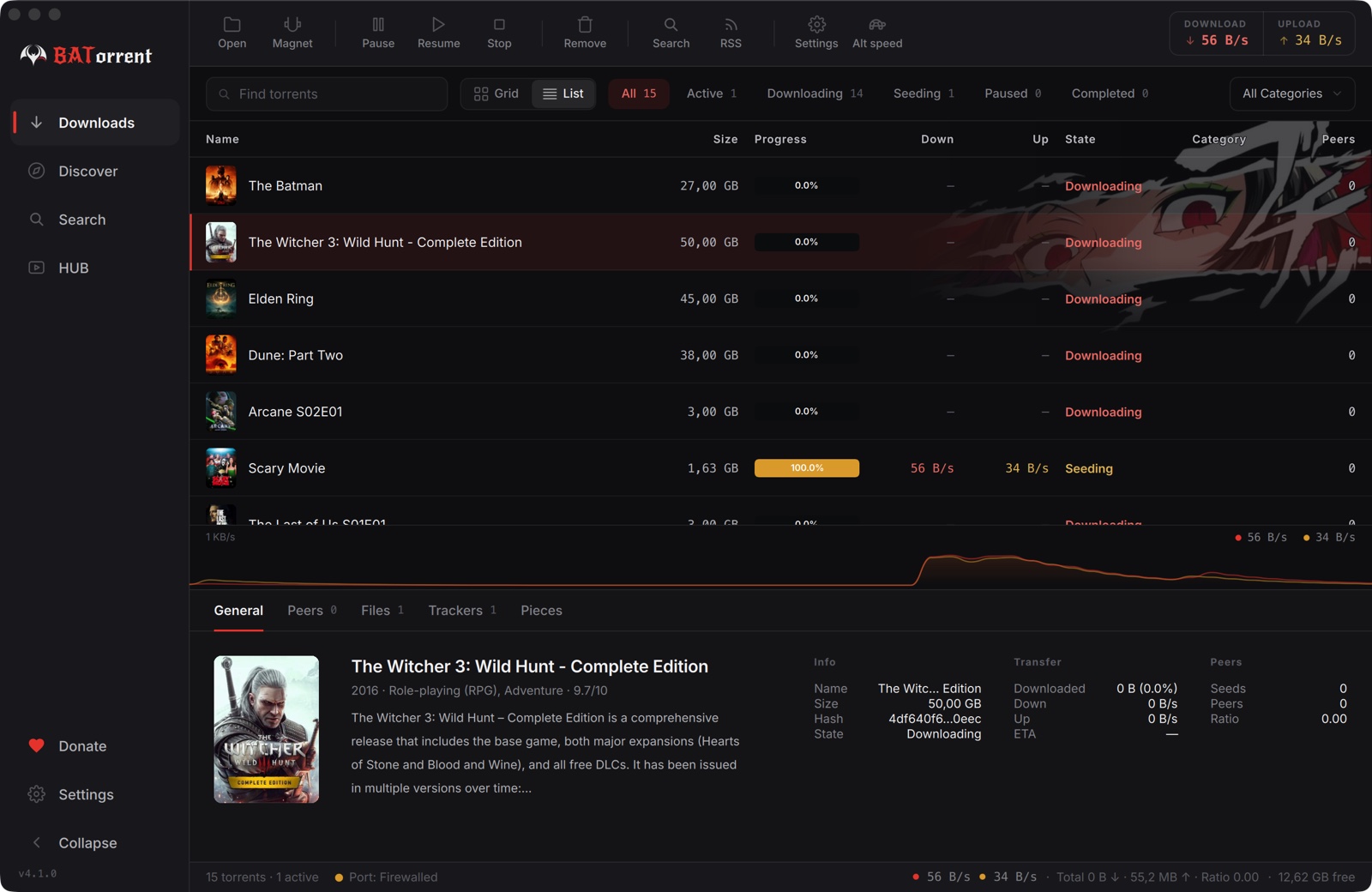Filter by Active torrents
This screenshot has width=1372, height=892.
click(x=712, y=93)
